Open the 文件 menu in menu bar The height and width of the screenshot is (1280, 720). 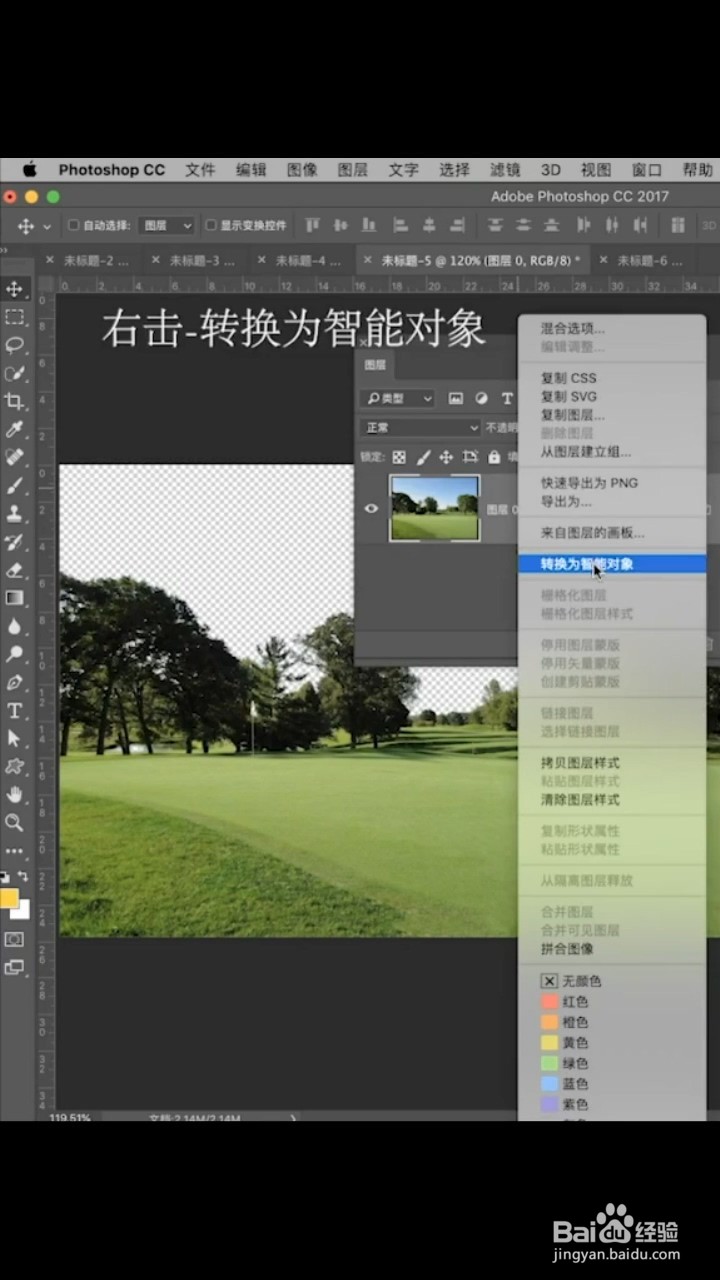coord(200,170)
